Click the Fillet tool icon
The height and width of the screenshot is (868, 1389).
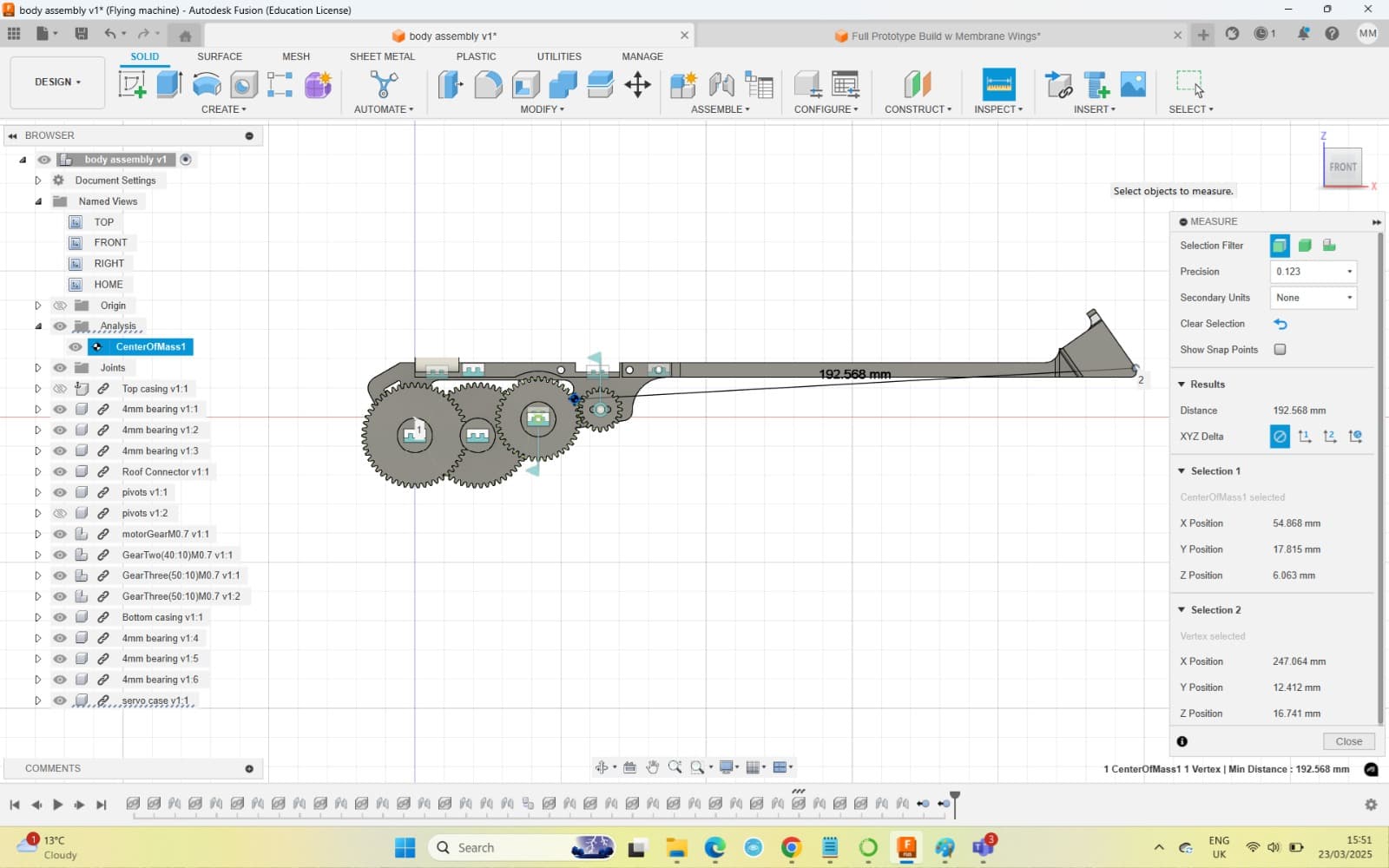[x=488, y=84]
